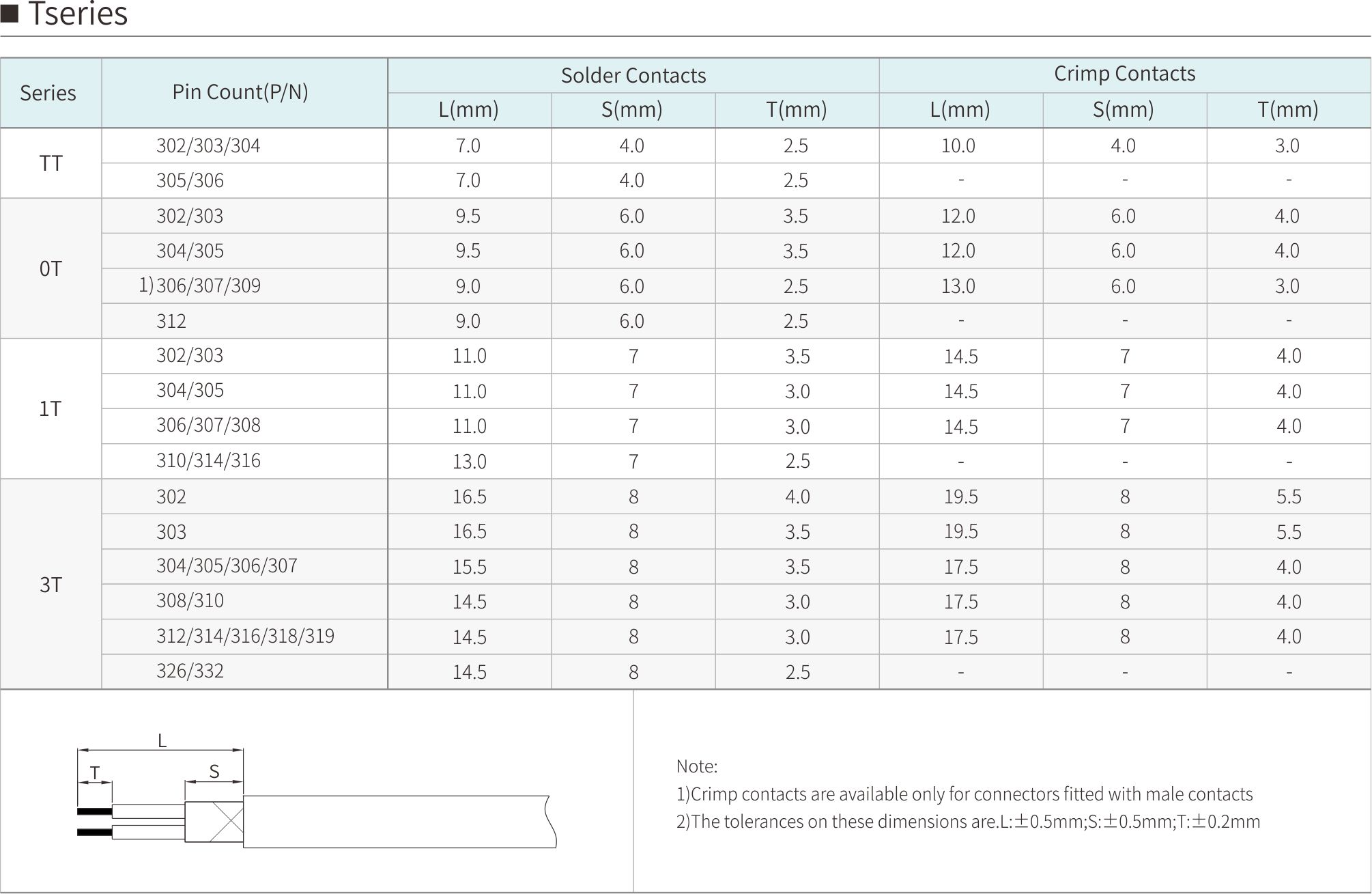Viewport: 1372px width, 894px height.
Task: Click the Series column header
Action: [x=48, y=93]
